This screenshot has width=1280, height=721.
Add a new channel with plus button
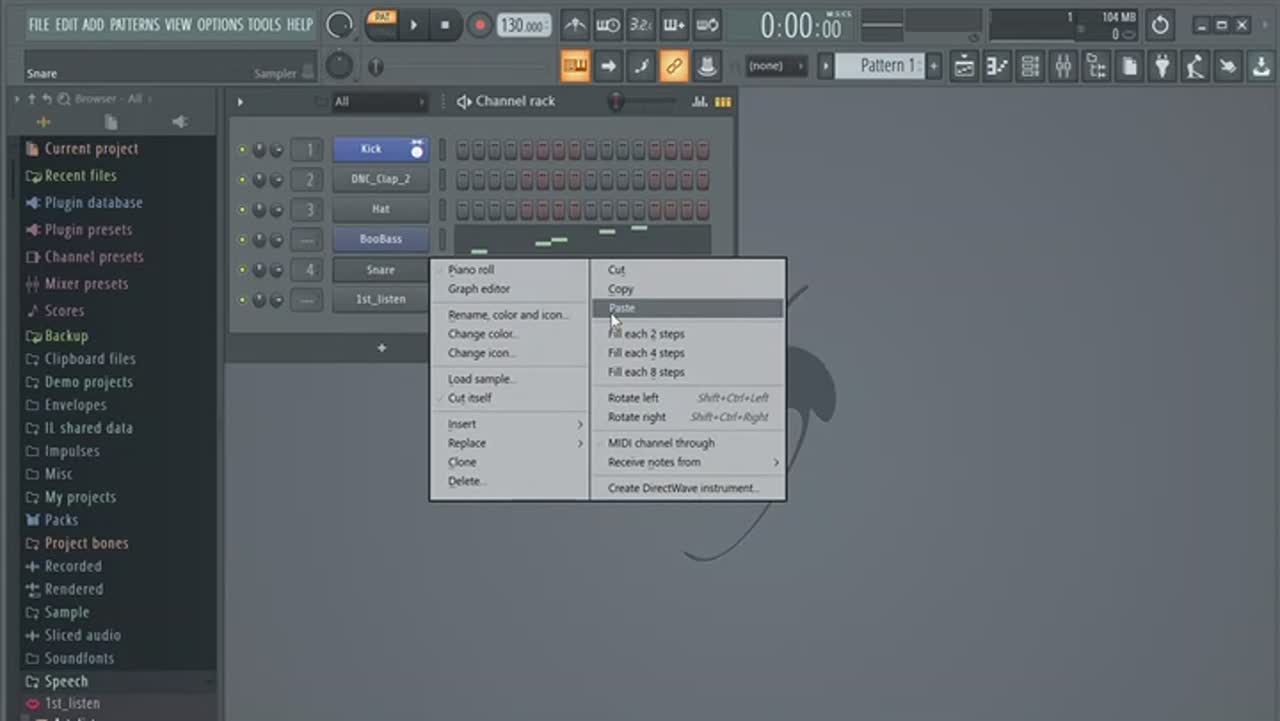point(381,348)
